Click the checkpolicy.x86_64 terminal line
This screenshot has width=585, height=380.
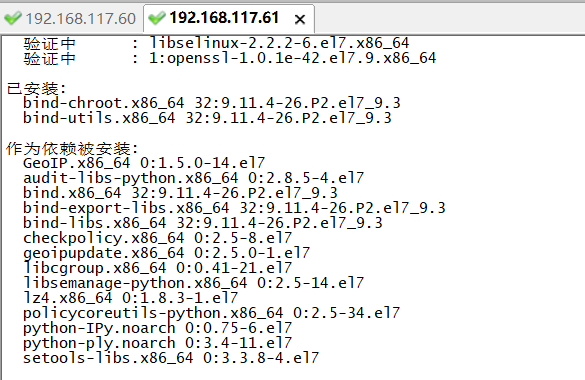[x=157, y=238]
